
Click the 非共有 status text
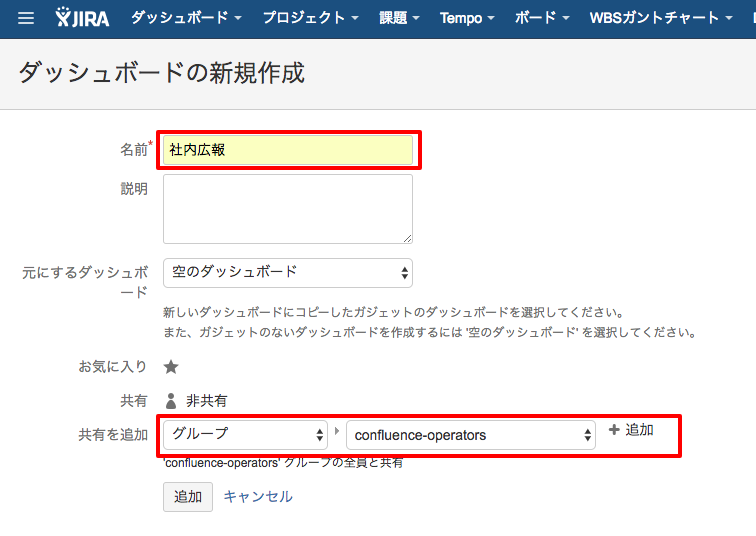[206, 401]
